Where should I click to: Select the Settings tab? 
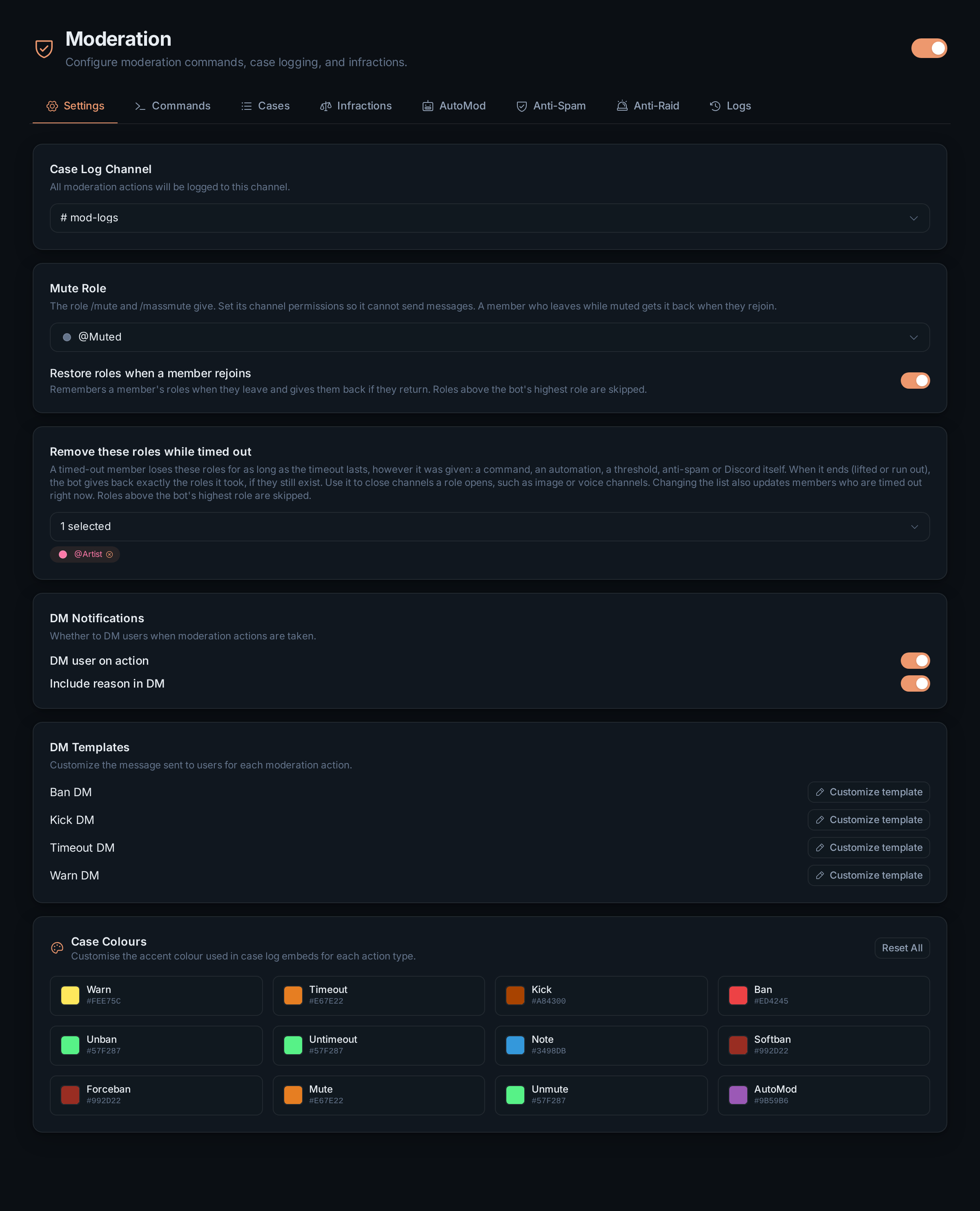click(75, 106)
